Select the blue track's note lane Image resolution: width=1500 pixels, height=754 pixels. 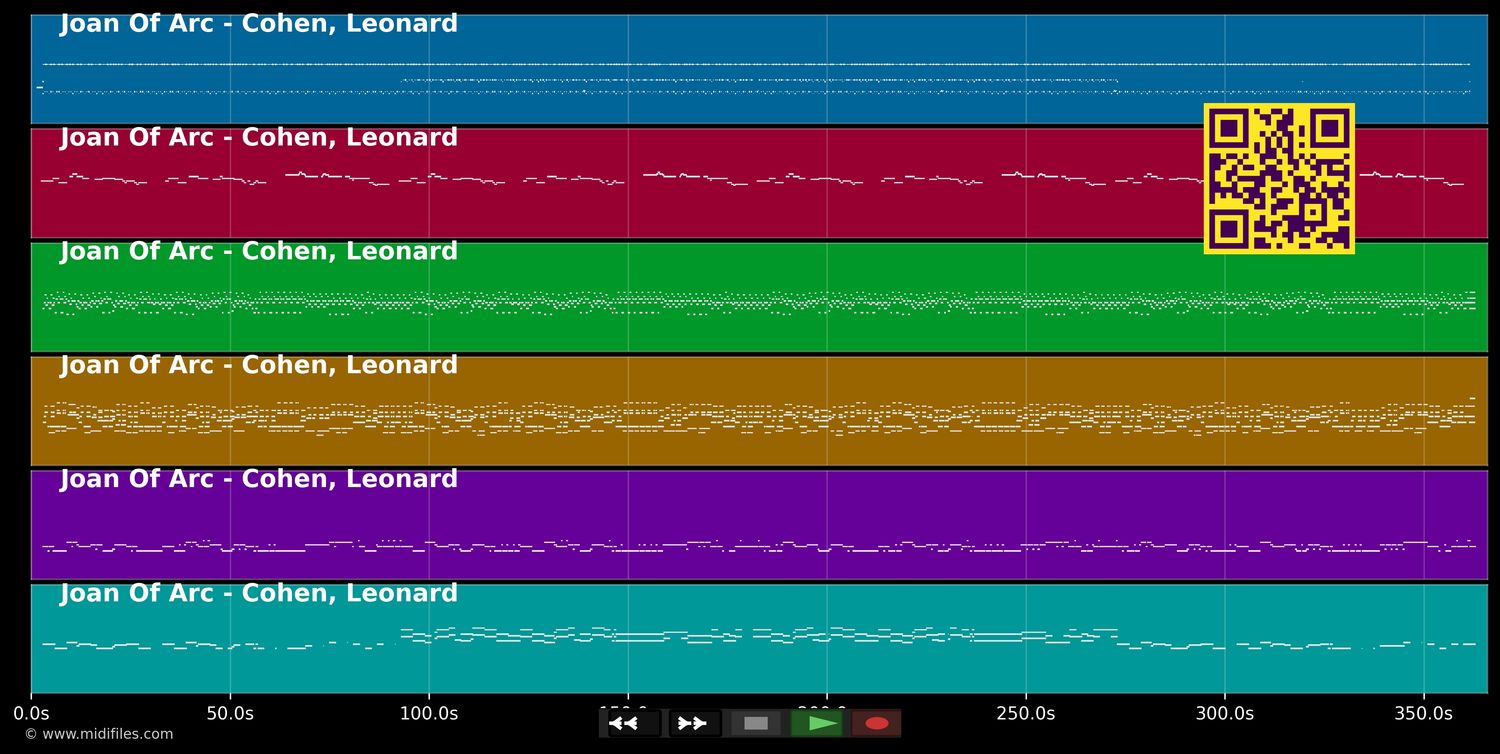tap(759, 69)
